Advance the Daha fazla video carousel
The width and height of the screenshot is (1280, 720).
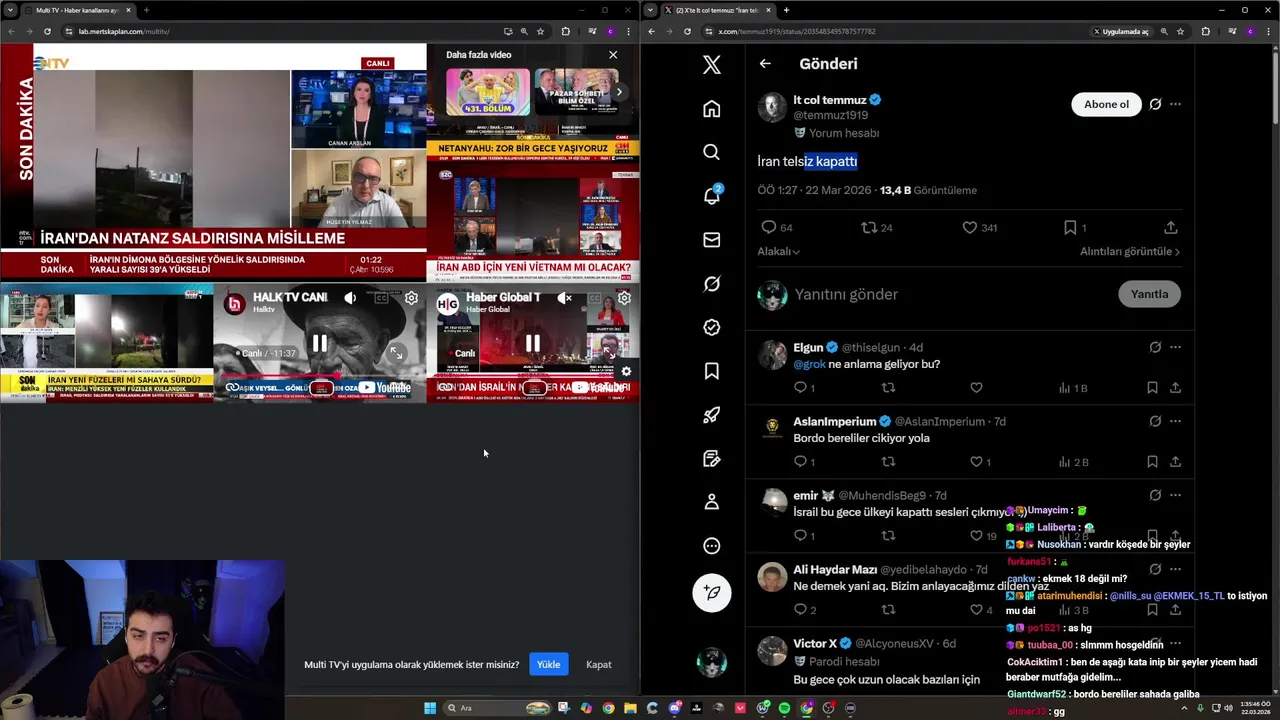pos(619,92)
